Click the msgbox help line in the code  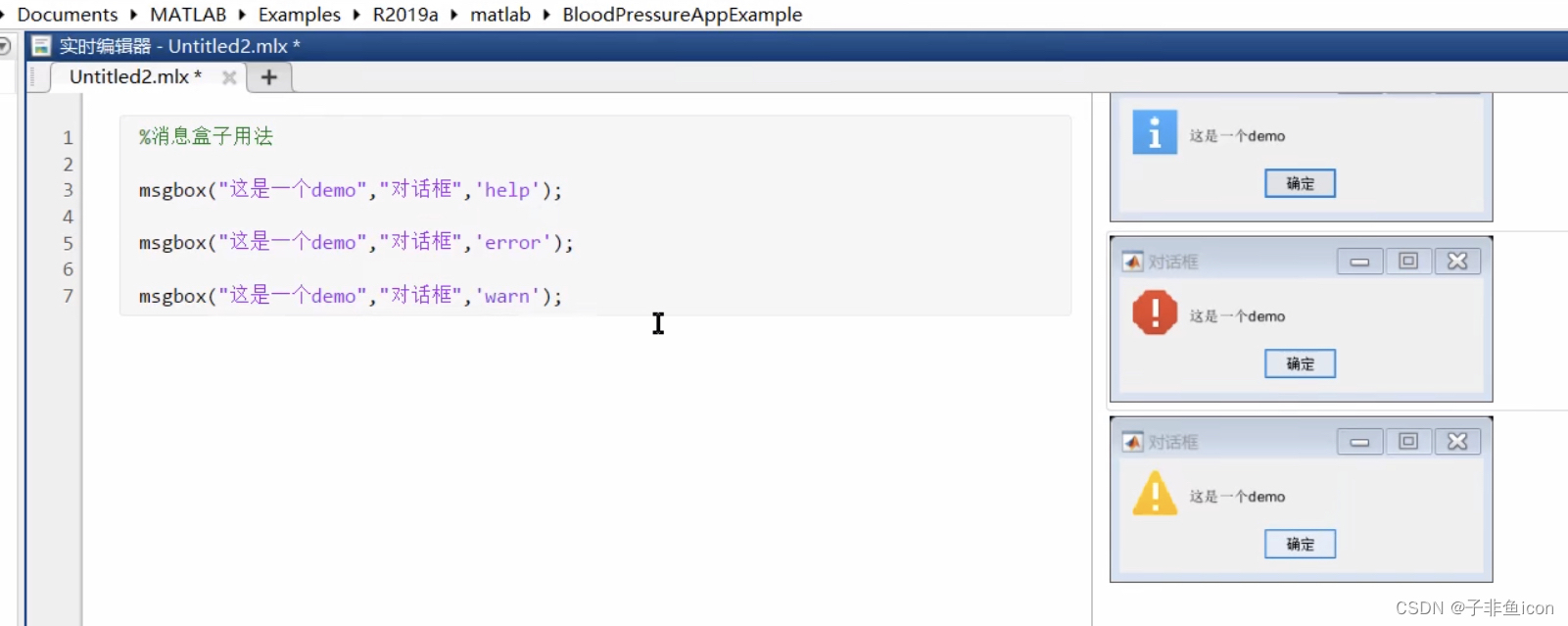(350, 189)
